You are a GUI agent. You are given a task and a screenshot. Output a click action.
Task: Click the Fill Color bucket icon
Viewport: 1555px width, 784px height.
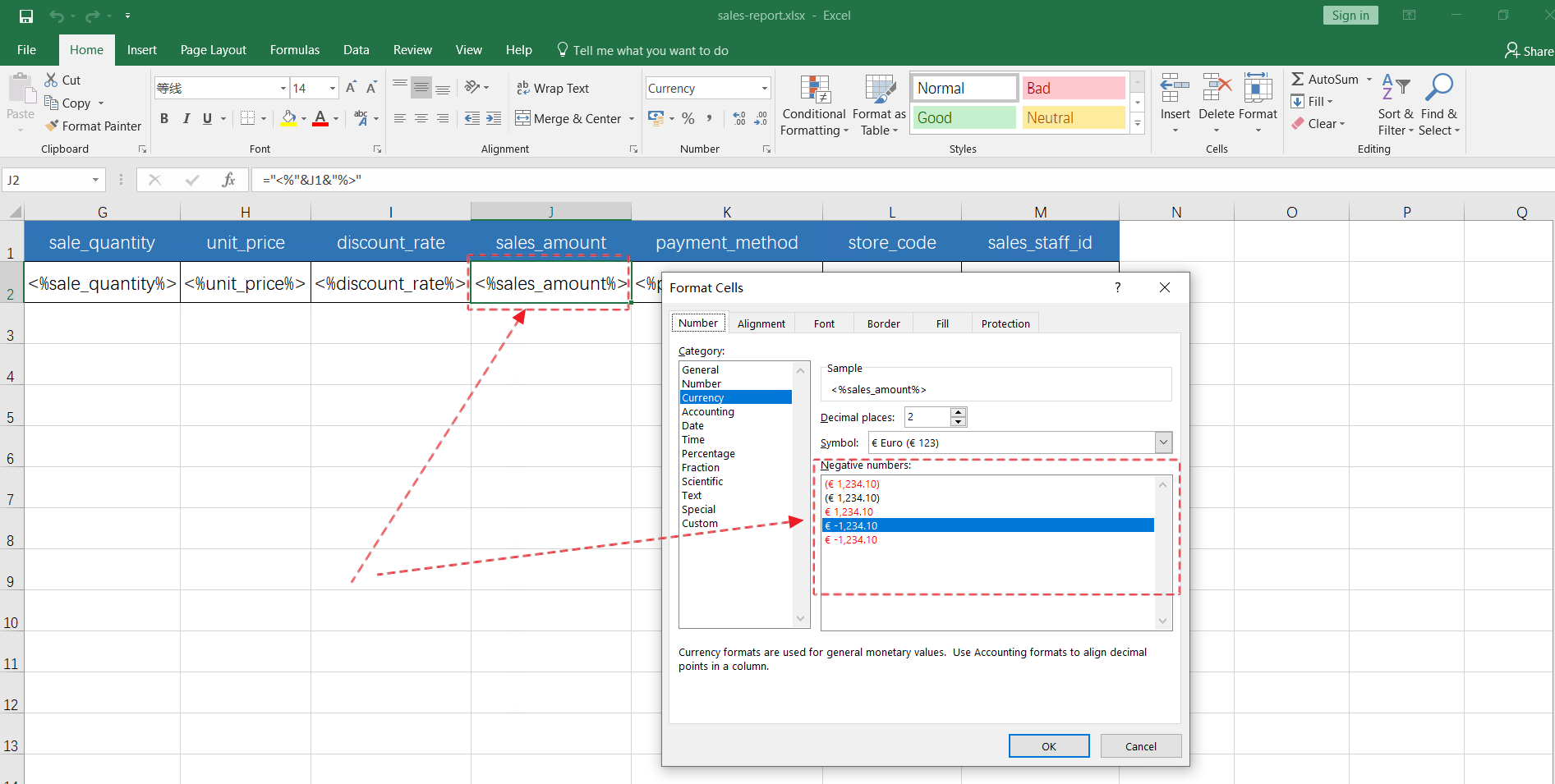coord(289,118)
